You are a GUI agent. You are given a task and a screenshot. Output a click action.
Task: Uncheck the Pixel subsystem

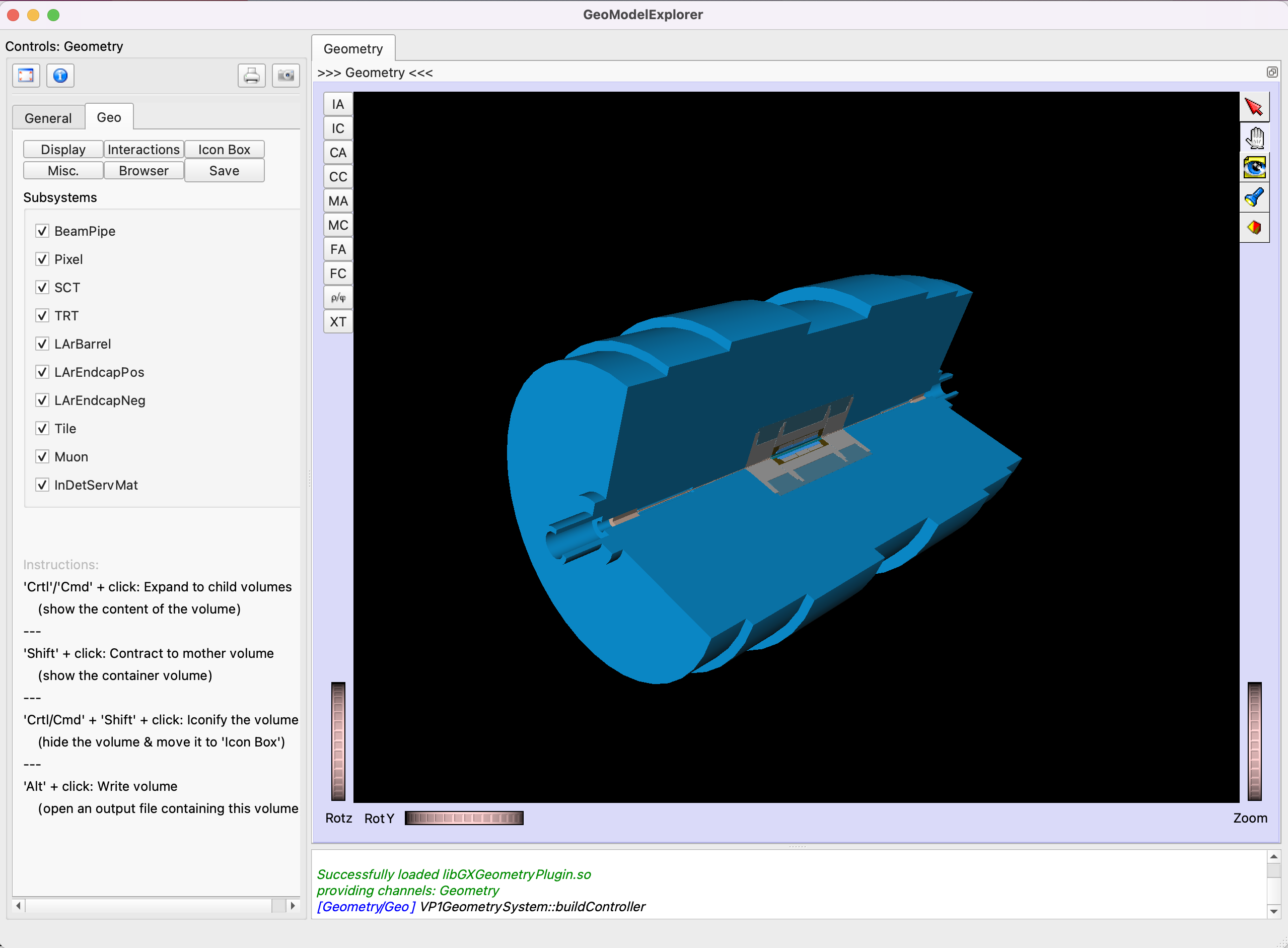click(x=42, y=259)
